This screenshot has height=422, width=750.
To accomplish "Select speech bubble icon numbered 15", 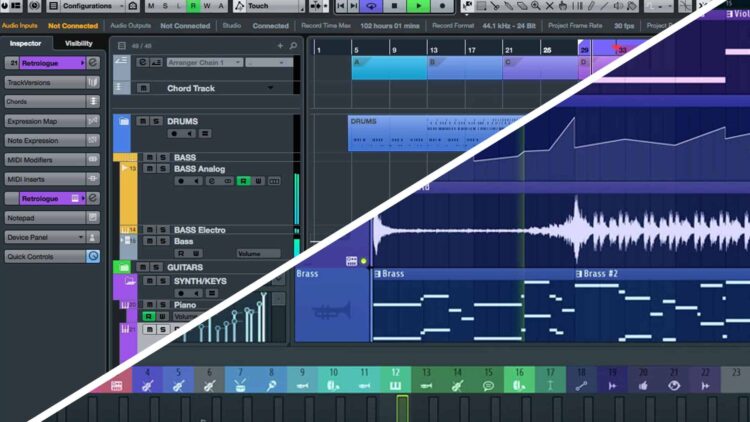I will (x=488, y=380).
